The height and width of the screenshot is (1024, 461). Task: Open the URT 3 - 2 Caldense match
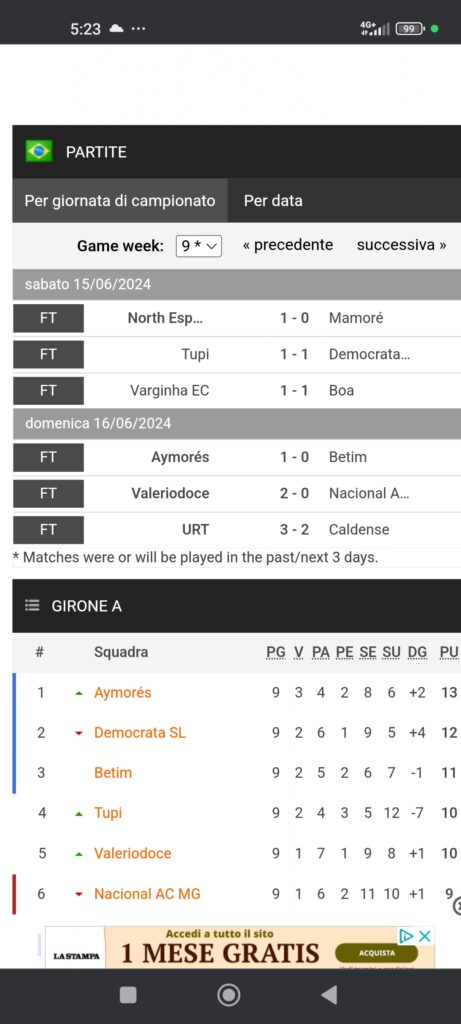click(236, 530)
